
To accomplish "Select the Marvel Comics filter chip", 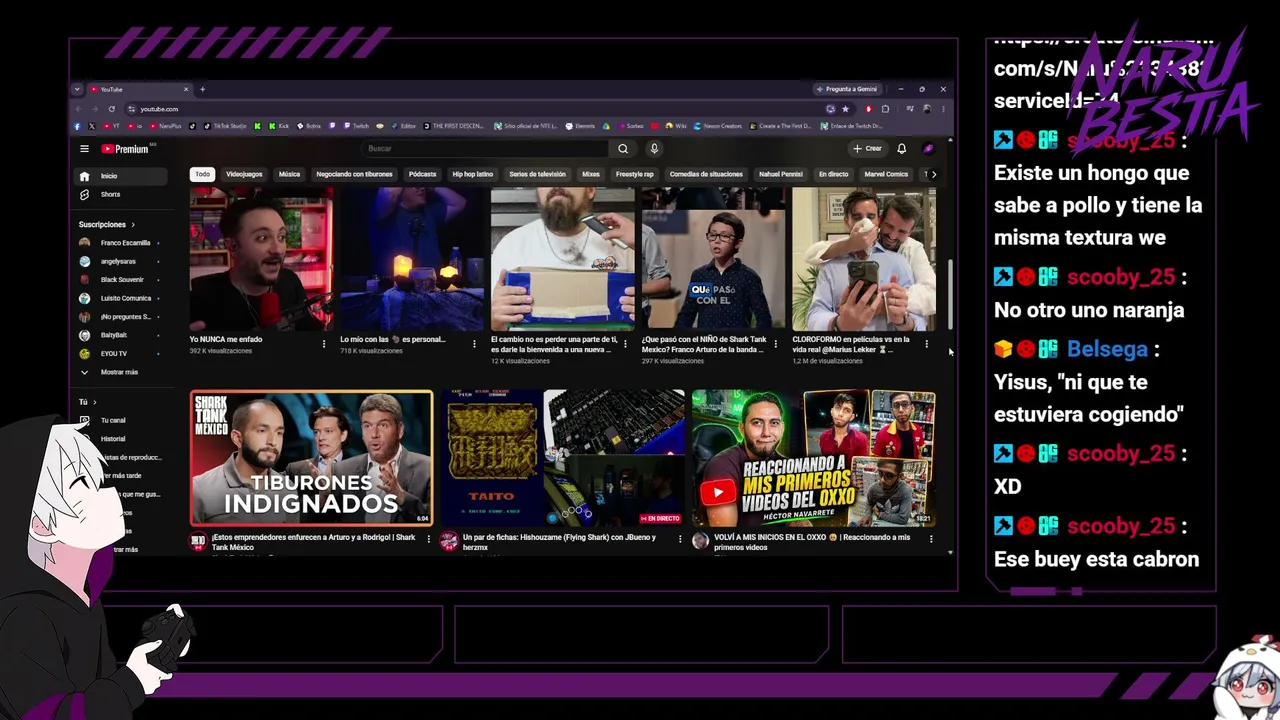I will tap(886, 174).
